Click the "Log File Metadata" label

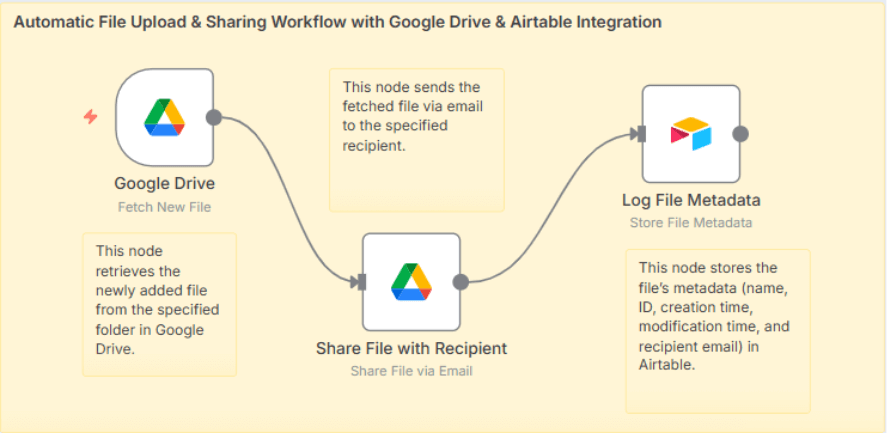[691, 200]
